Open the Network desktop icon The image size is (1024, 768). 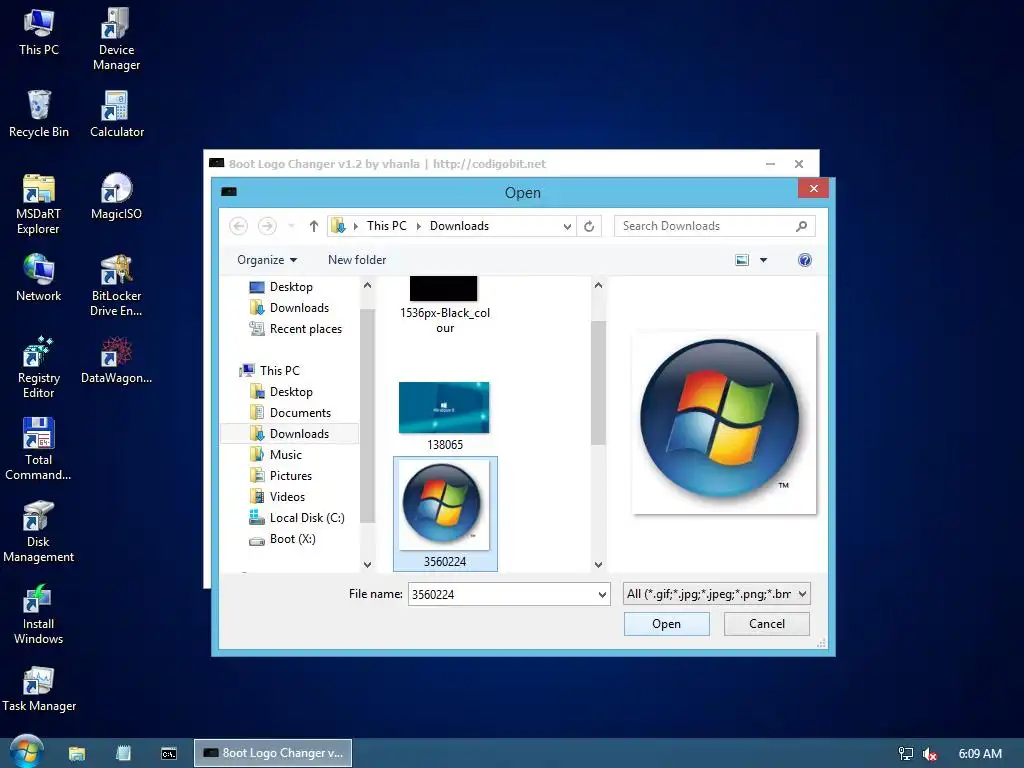pyautogui.click(x=39, y=278)
